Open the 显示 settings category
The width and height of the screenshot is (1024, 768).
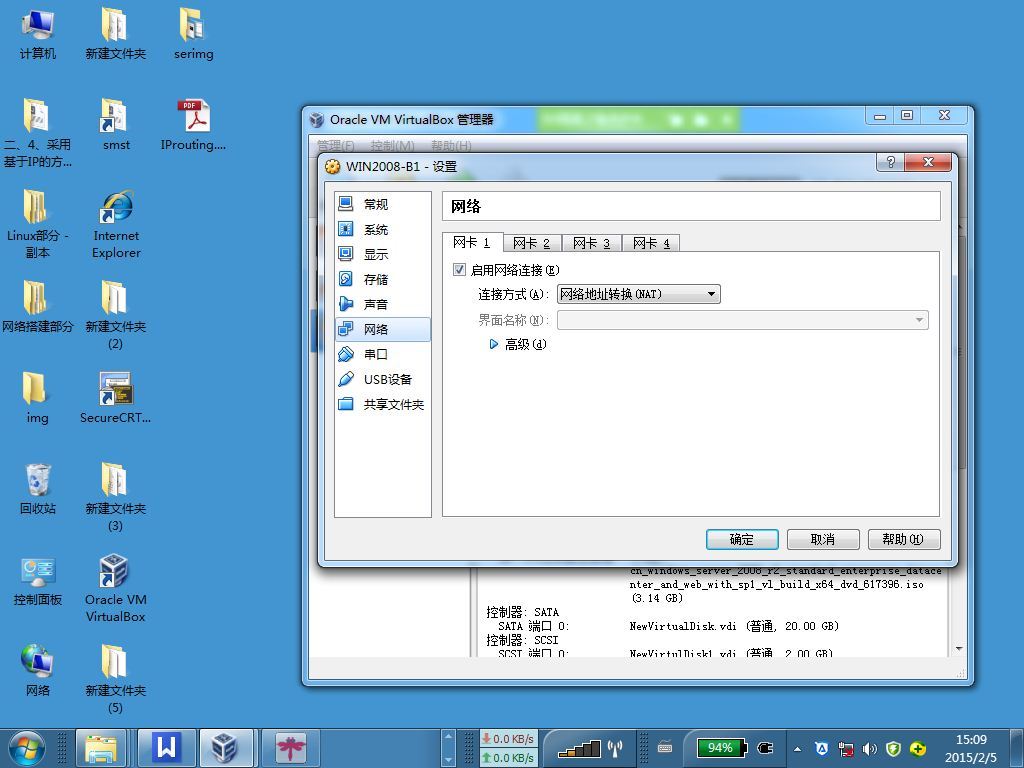coord(383,254)
